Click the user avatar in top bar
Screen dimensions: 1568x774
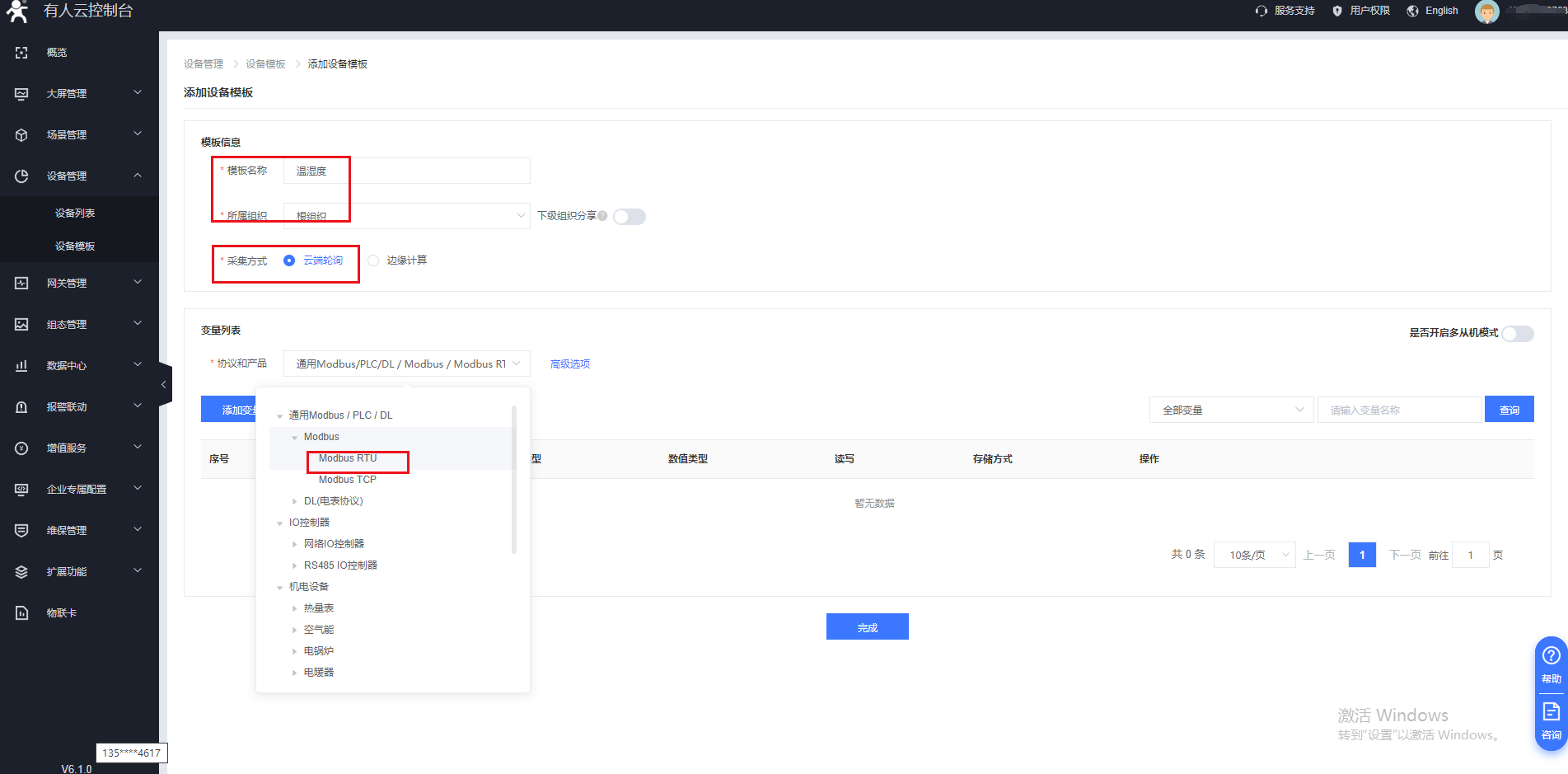click(x=1486, y=12)
